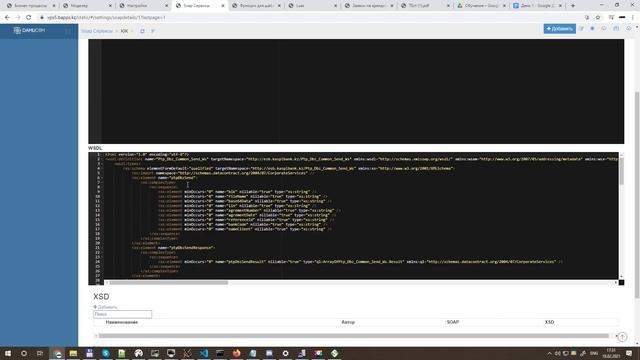640x360 pixels.
Task: Click the Автор column header
Action: coord(348,322)
